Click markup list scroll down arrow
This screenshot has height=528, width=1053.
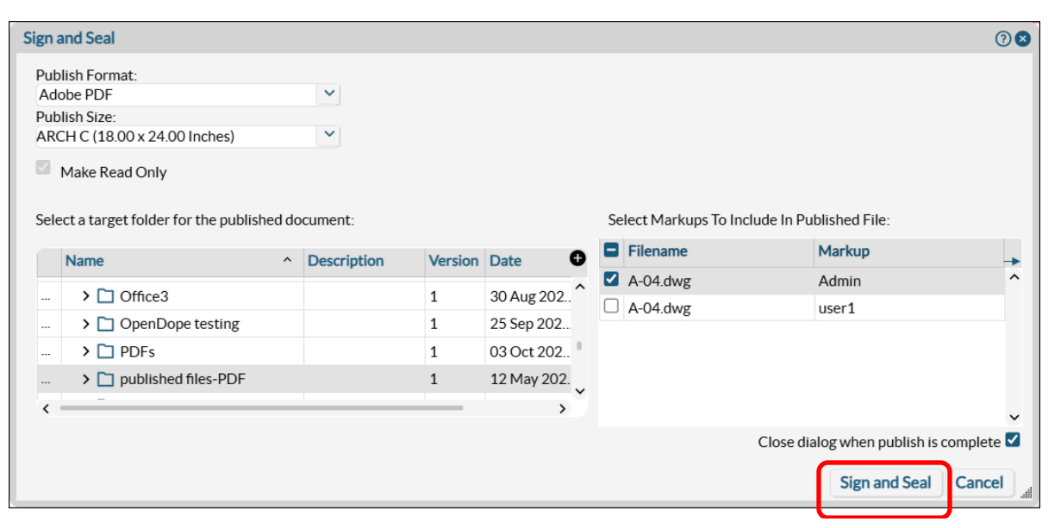pos(1014,417)
